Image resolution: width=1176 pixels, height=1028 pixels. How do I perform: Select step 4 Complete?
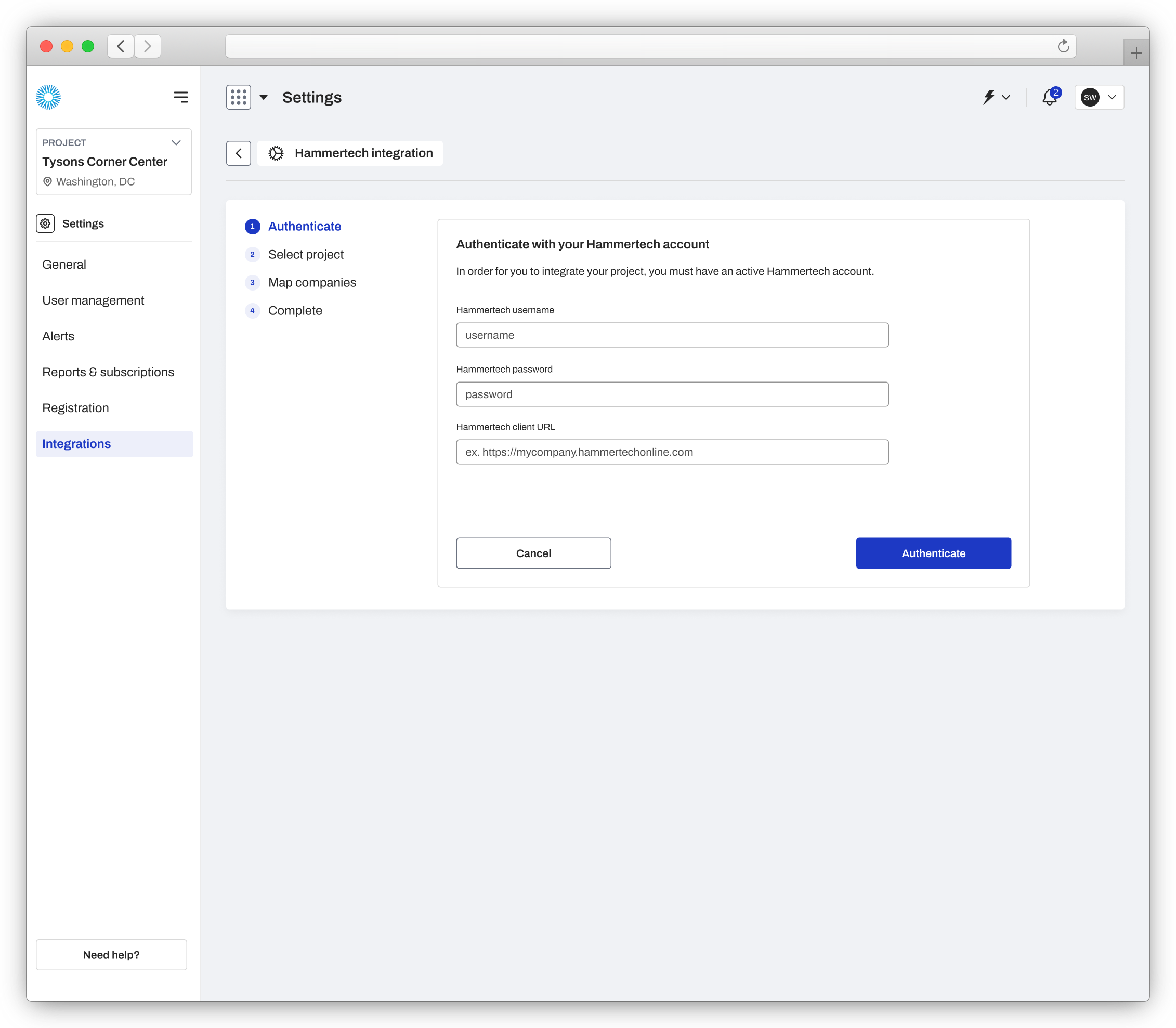pos(283,311)
